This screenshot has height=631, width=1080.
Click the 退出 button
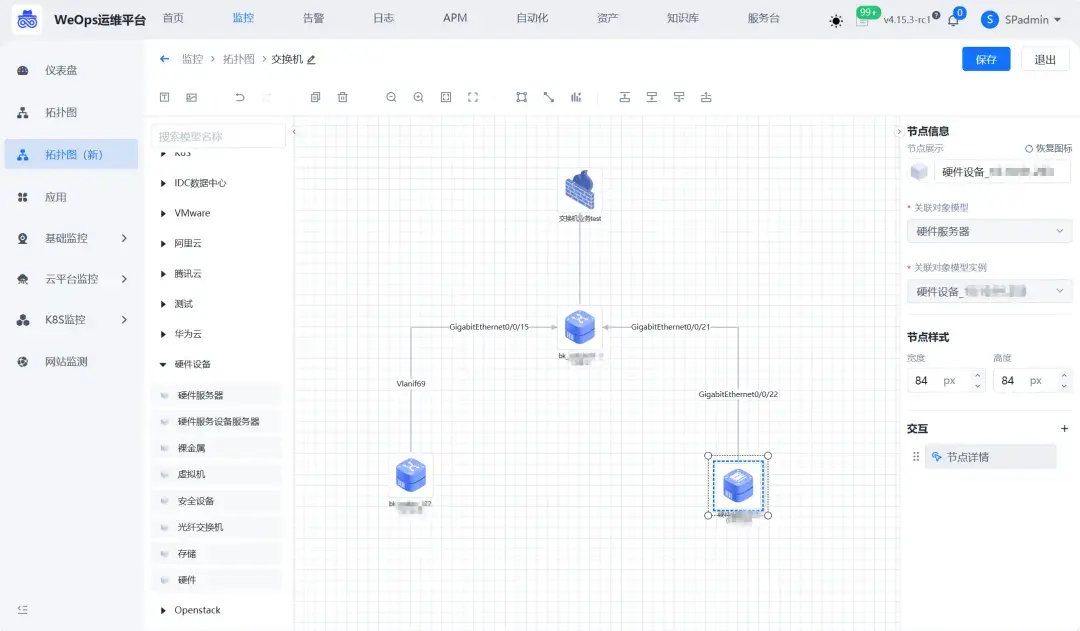[x=1045, y=59]
